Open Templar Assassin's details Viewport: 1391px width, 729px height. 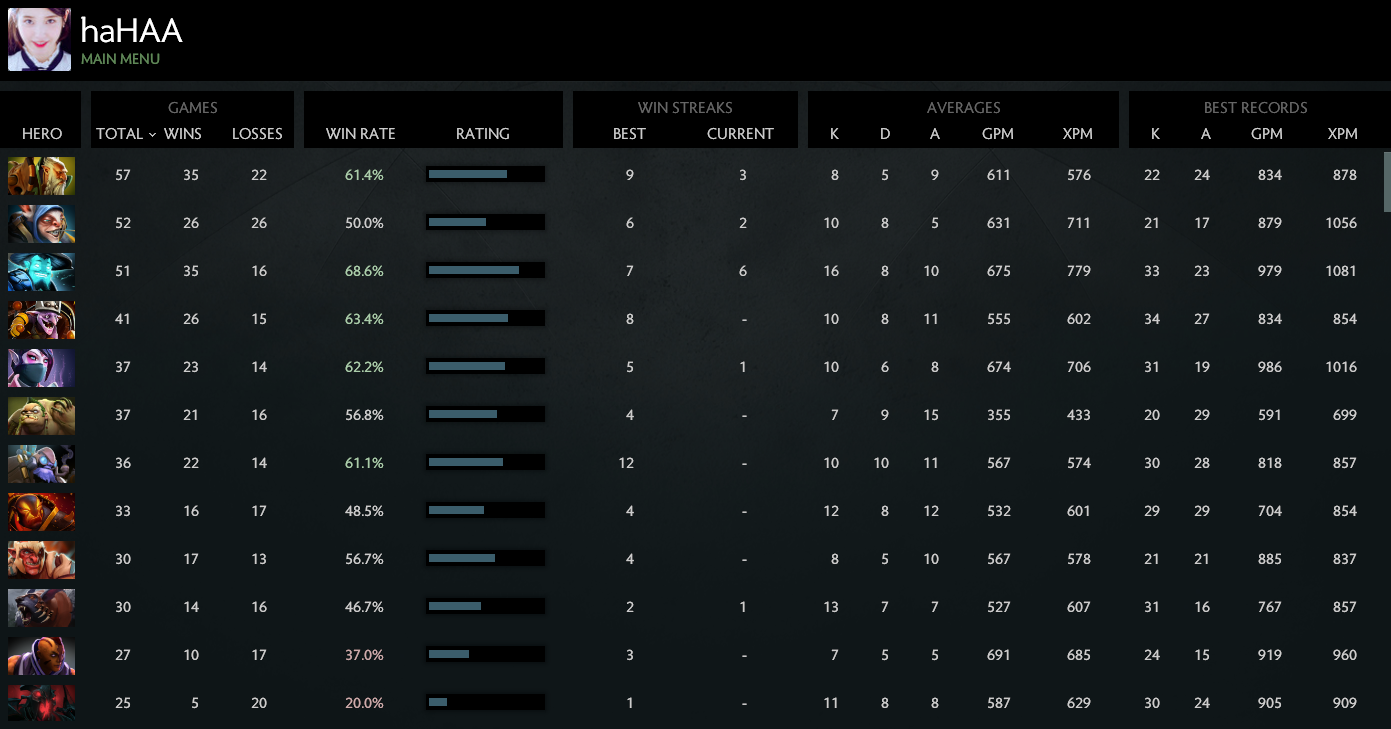[41, 367]
